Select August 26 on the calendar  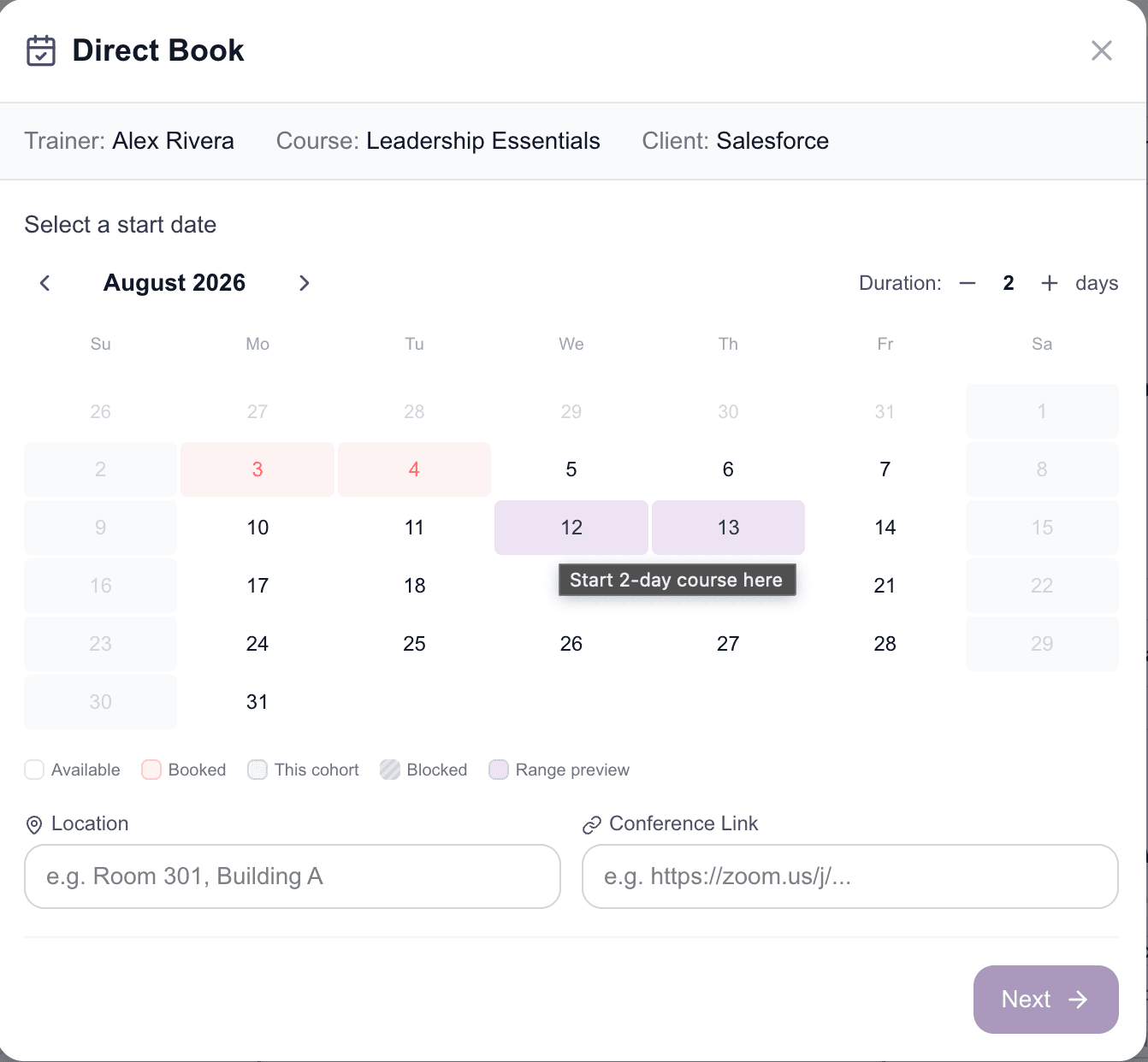571,644
